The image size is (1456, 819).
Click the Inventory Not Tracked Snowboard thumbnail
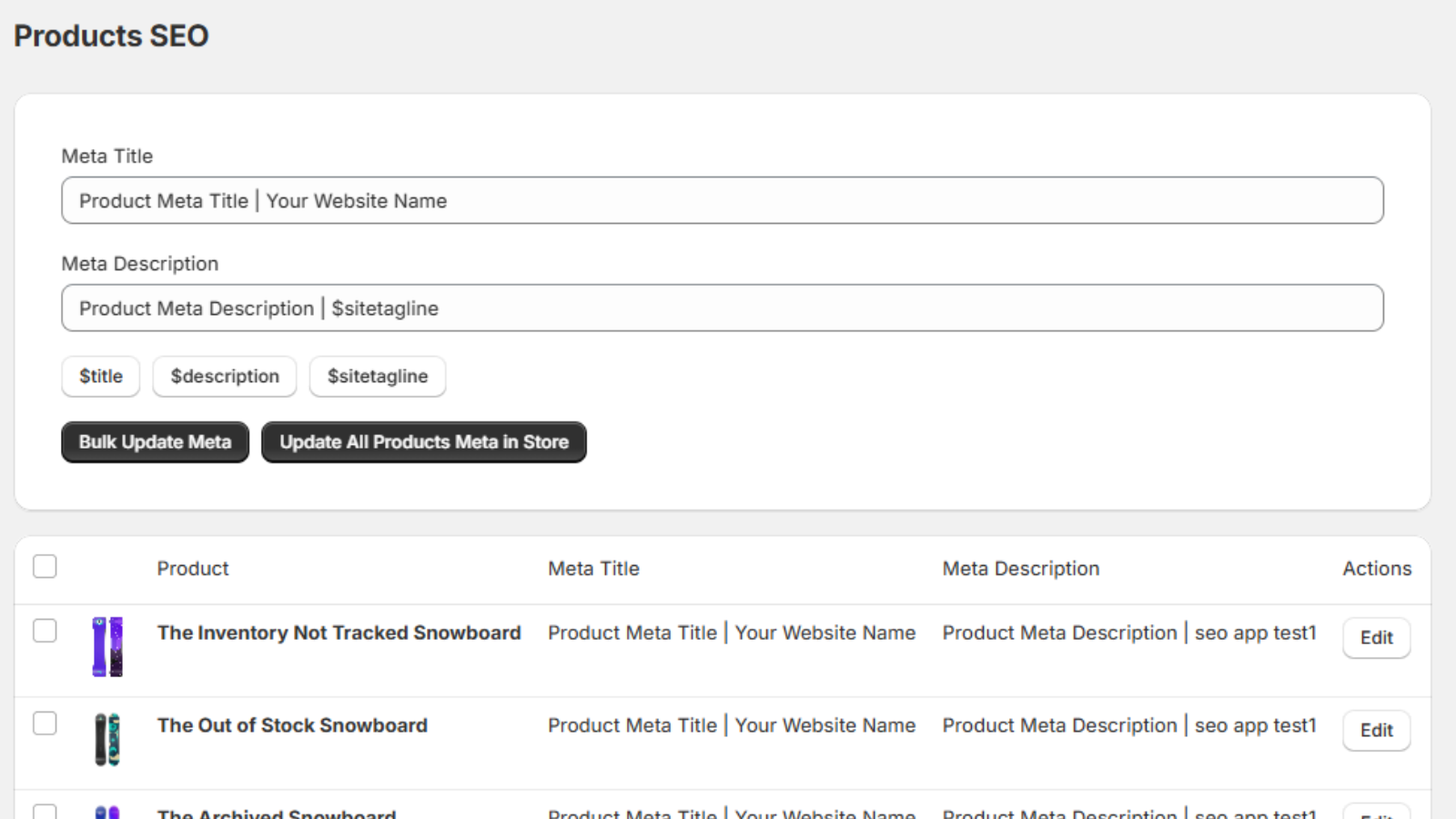(x=108, y=648)
